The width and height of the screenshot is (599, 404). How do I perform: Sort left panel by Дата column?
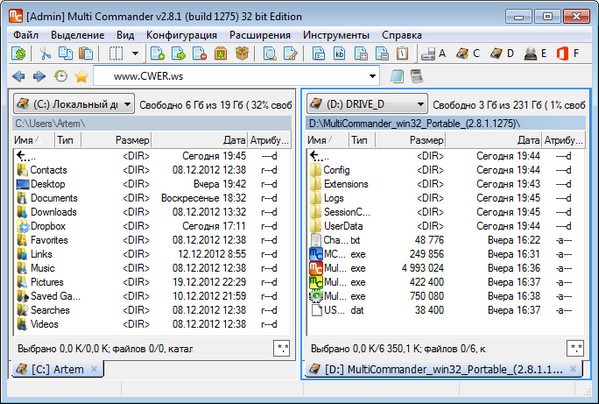click(199, 140)
